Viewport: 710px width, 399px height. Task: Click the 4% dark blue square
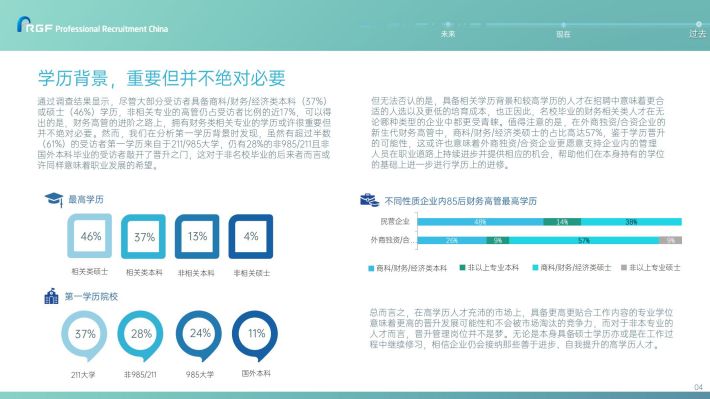pos(251,236)
